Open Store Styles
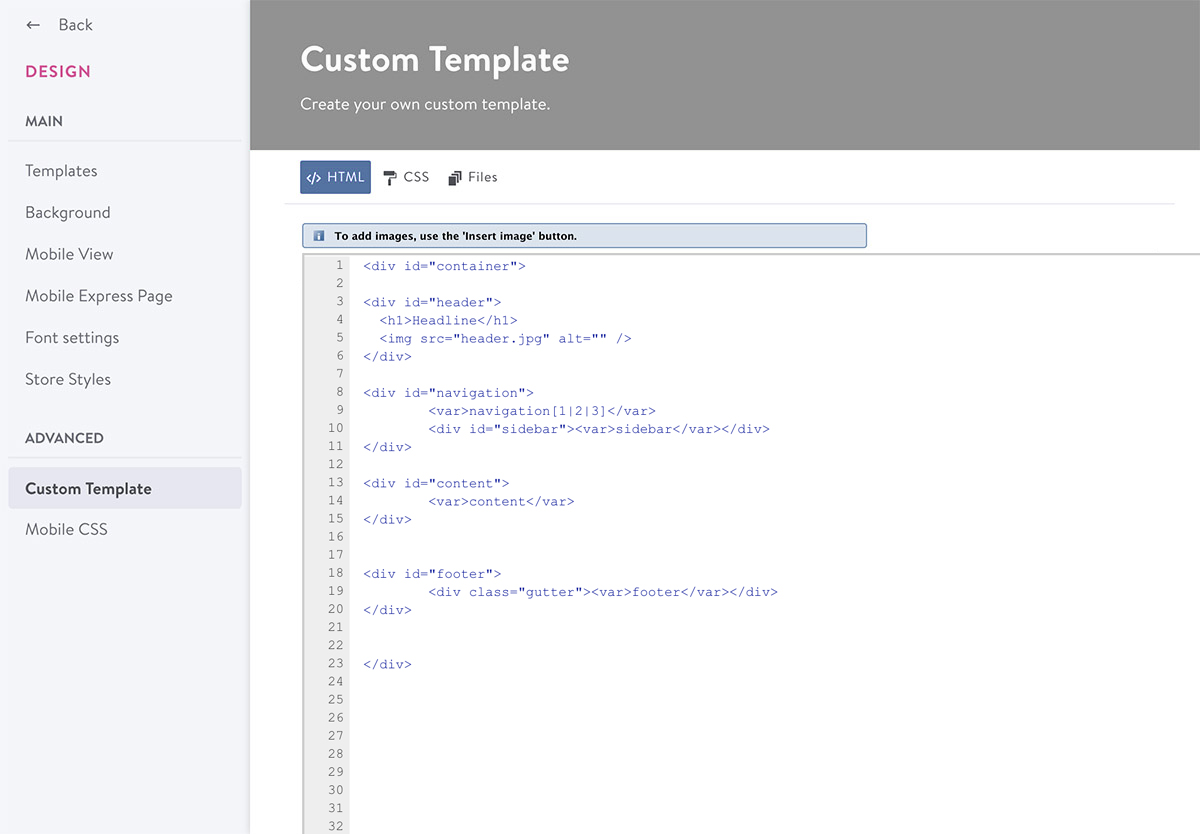The height and width of the screenshot is (834, 1200). [x=67, y=379]
